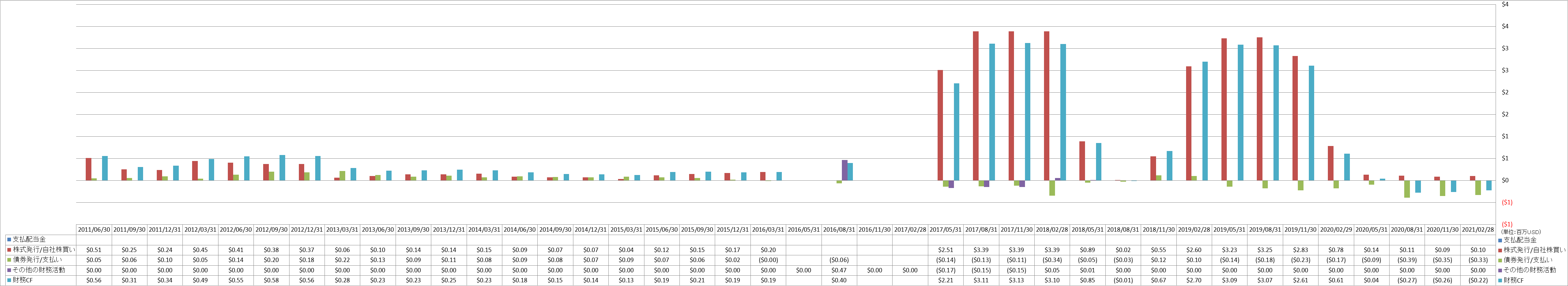
Task: Select 債券発行 value ($0.06) under 2016/08/31
Action: 839,260
